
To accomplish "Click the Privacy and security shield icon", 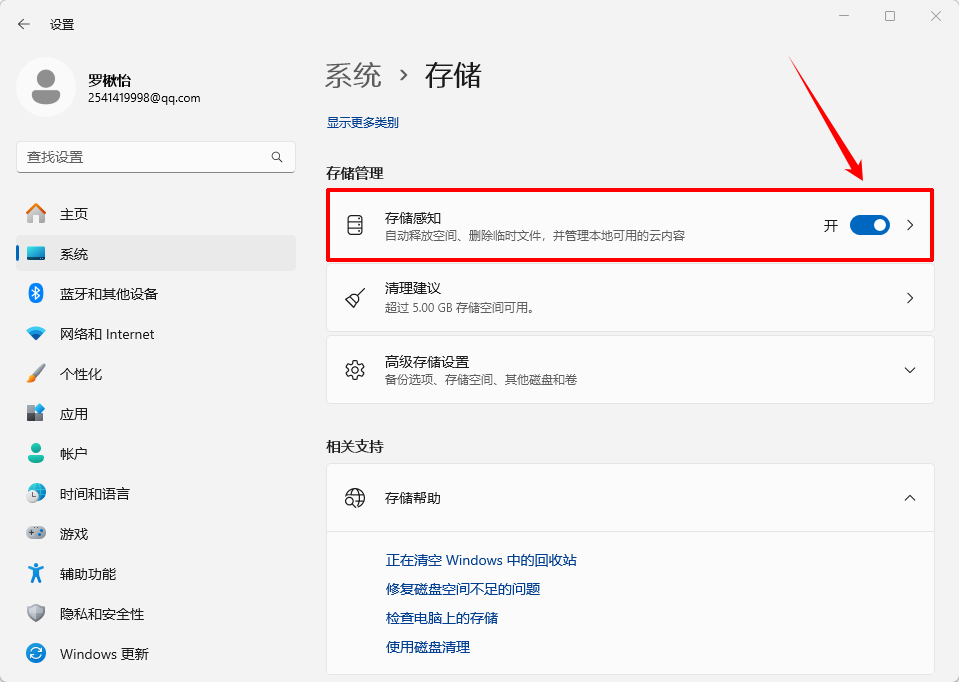I will tap(36, 613).
